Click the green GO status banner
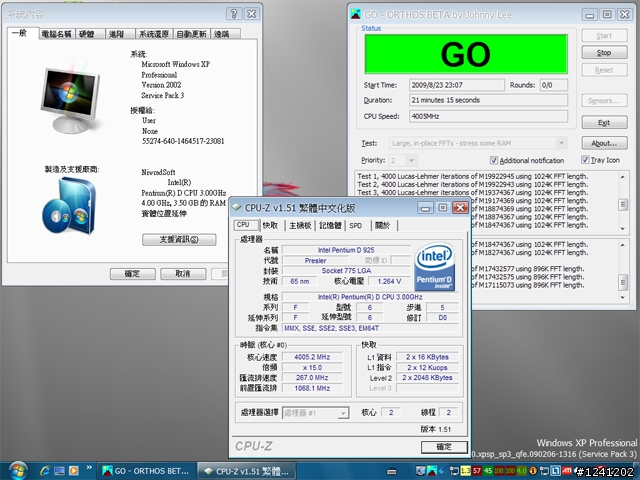 click(466, 54)
